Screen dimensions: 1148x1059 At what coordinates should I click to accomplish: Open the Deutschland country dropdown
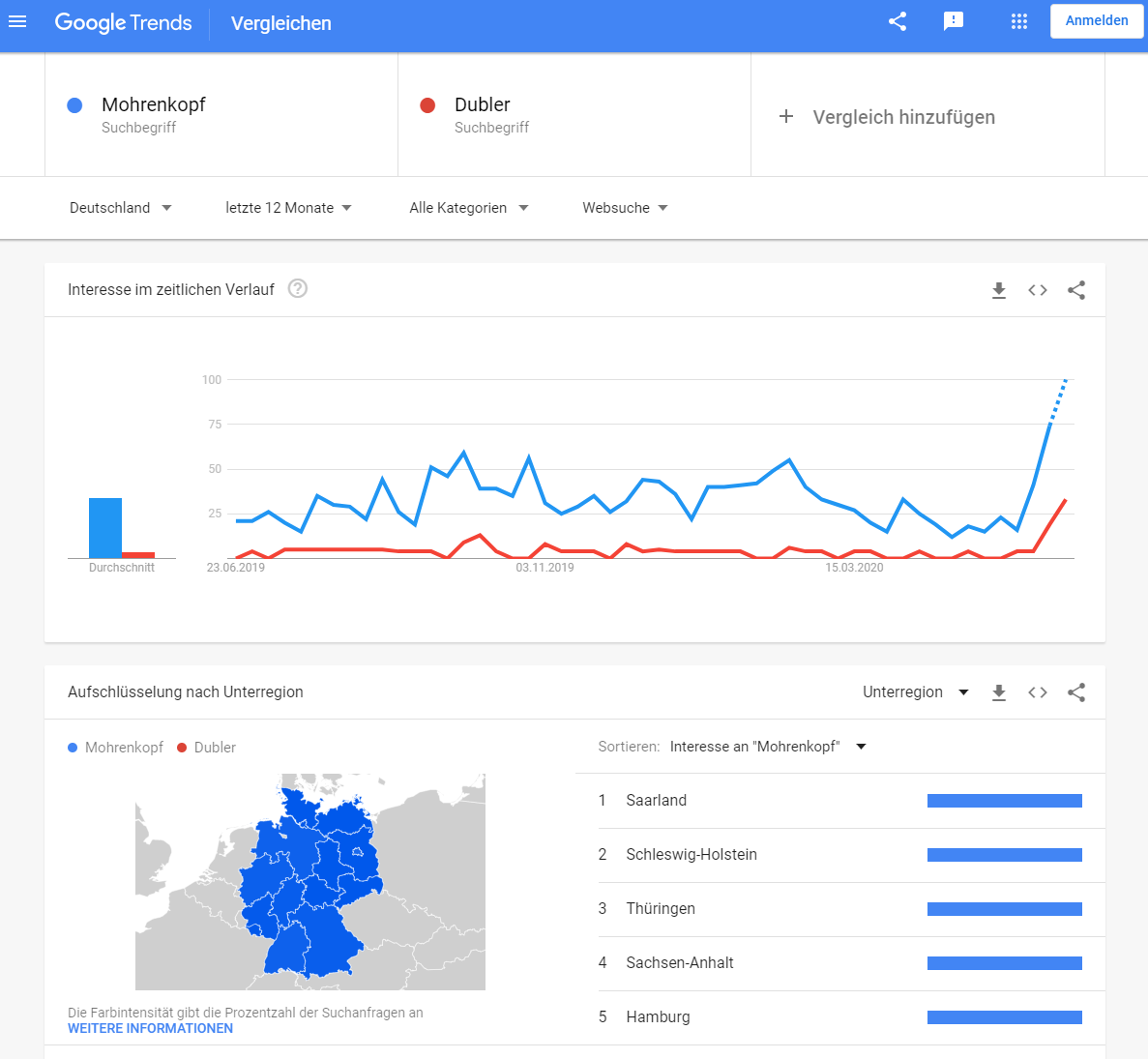tap(121, 208)
